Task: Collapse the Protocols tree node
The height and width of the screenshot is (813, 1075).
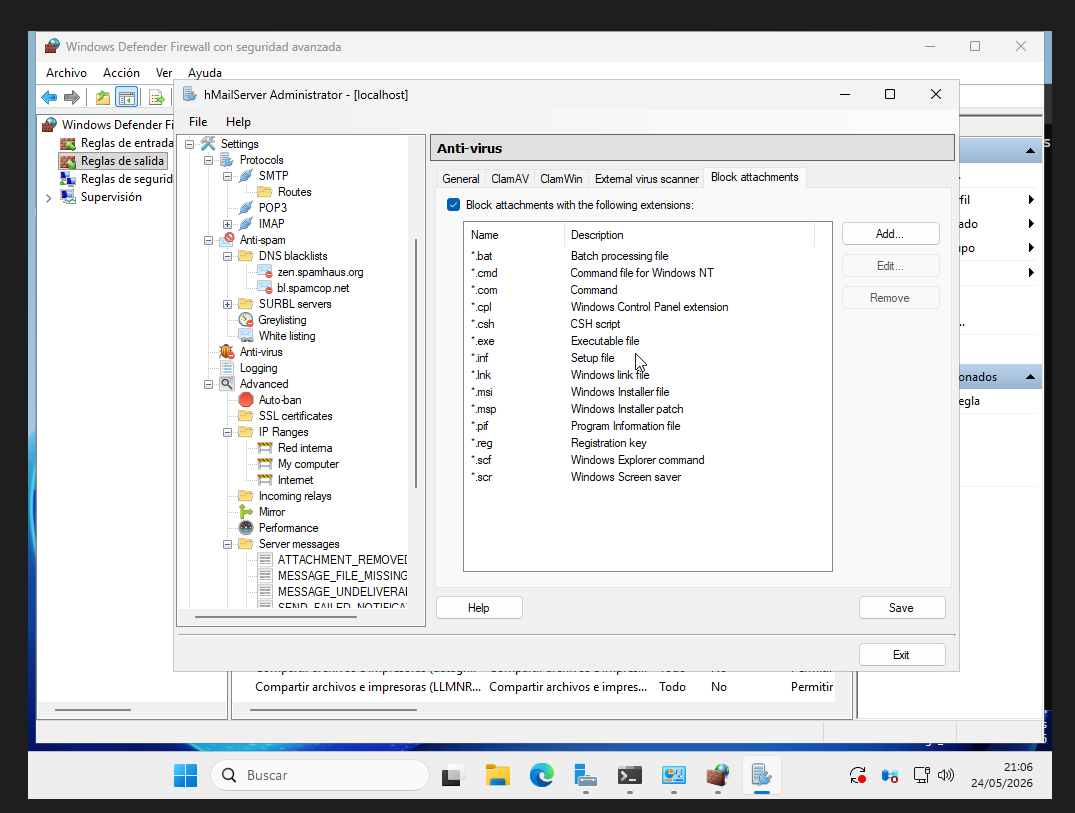Action: 208,160
